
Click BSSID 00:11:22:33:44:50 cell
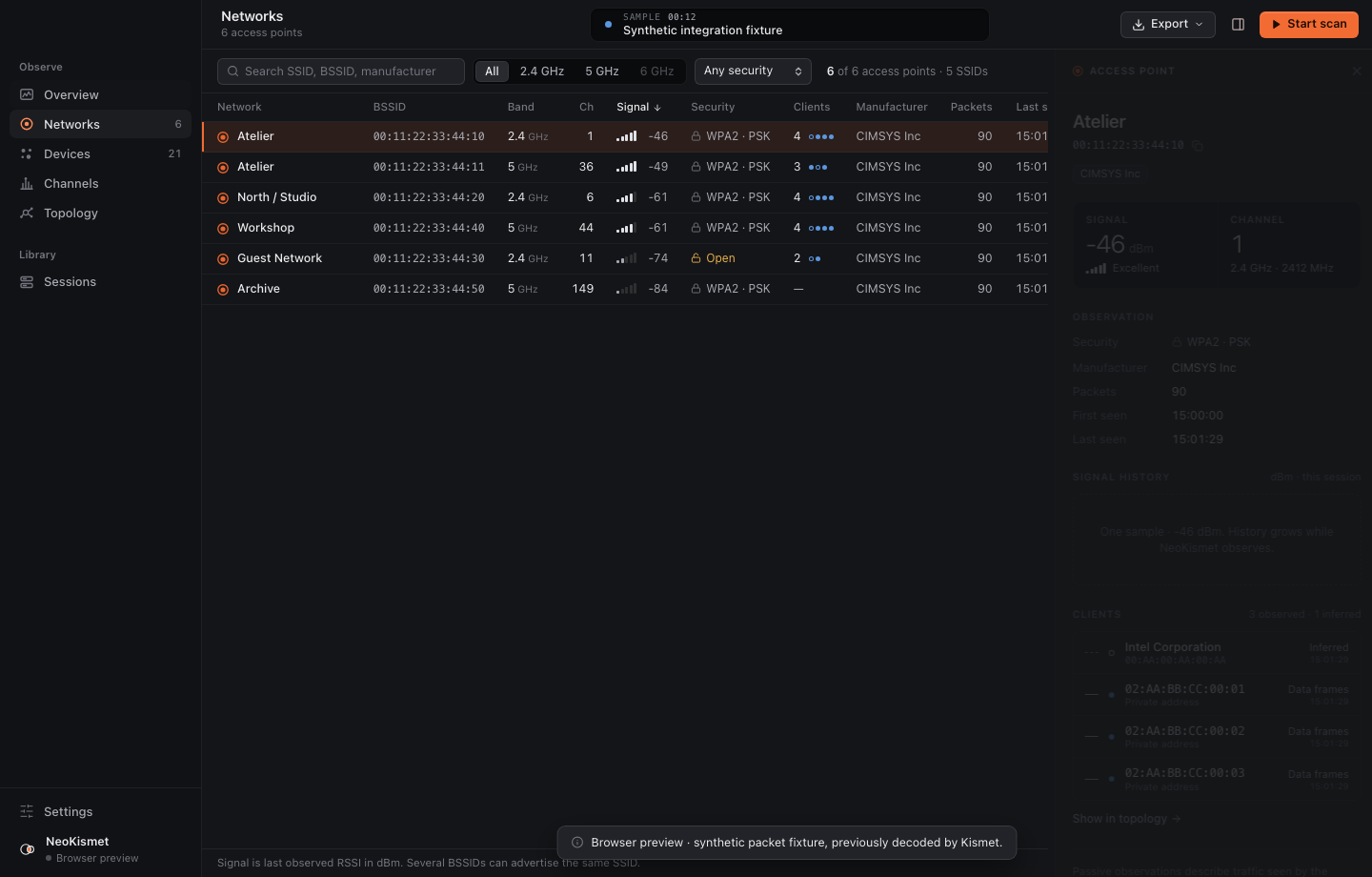click(429, 289)
